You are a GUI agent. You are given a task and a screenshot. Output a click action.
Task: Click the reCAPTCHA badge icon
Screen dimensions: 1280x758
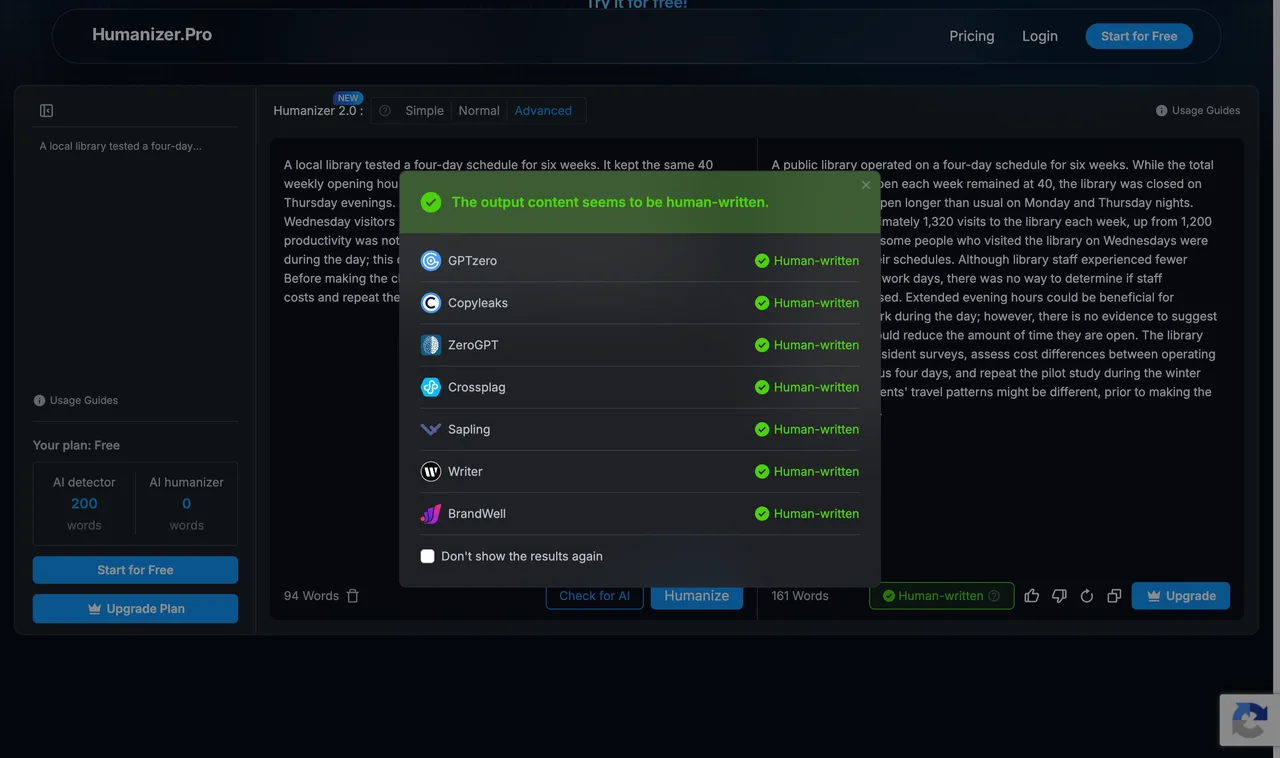point(1250,720)
